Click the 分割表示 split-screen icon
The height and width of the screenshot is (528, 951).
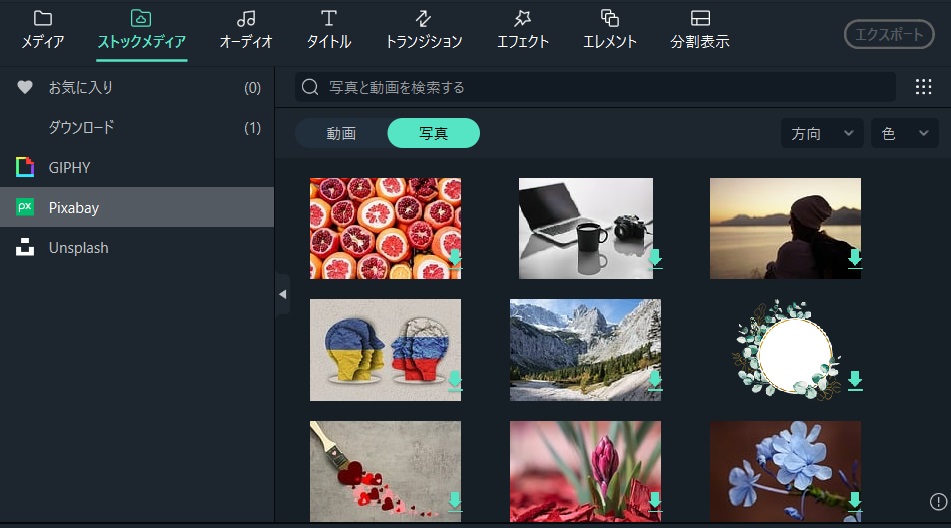[x=700, y=18]
